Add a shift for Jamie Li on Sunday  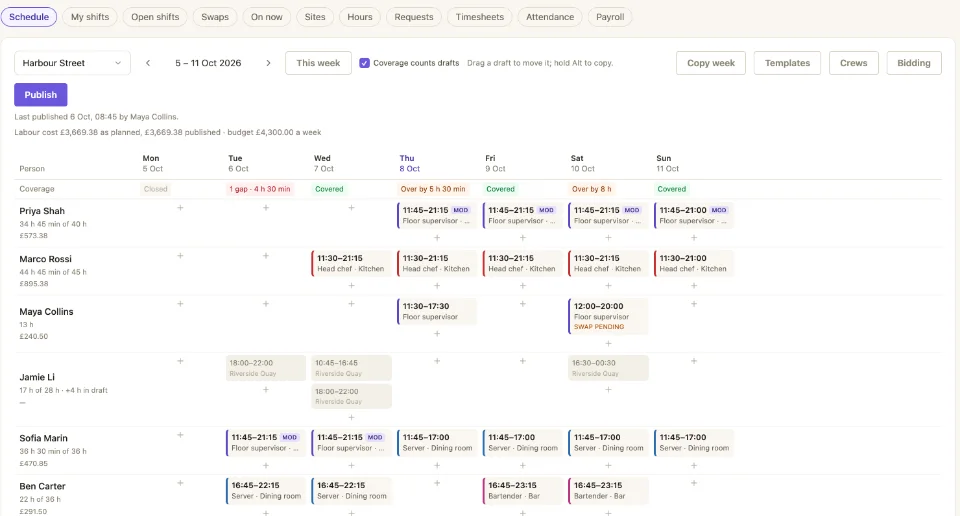coord(694,361)
